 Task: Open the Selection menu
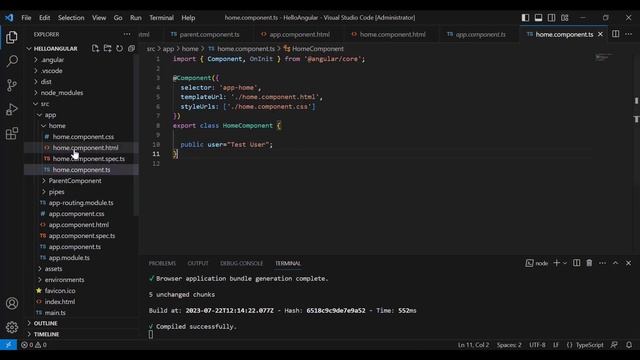coord(71,18)
